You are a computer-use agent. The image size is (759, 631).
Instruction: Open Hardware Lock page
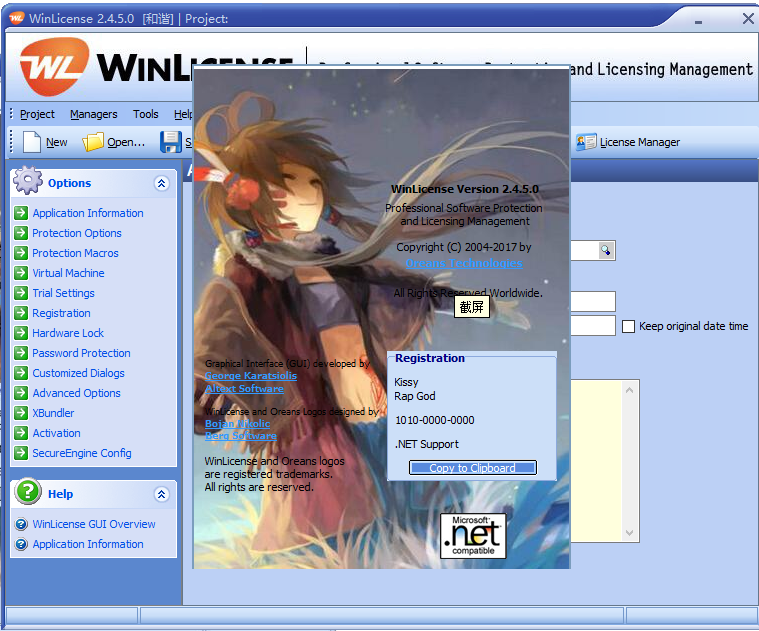click(x=68, y=333)
